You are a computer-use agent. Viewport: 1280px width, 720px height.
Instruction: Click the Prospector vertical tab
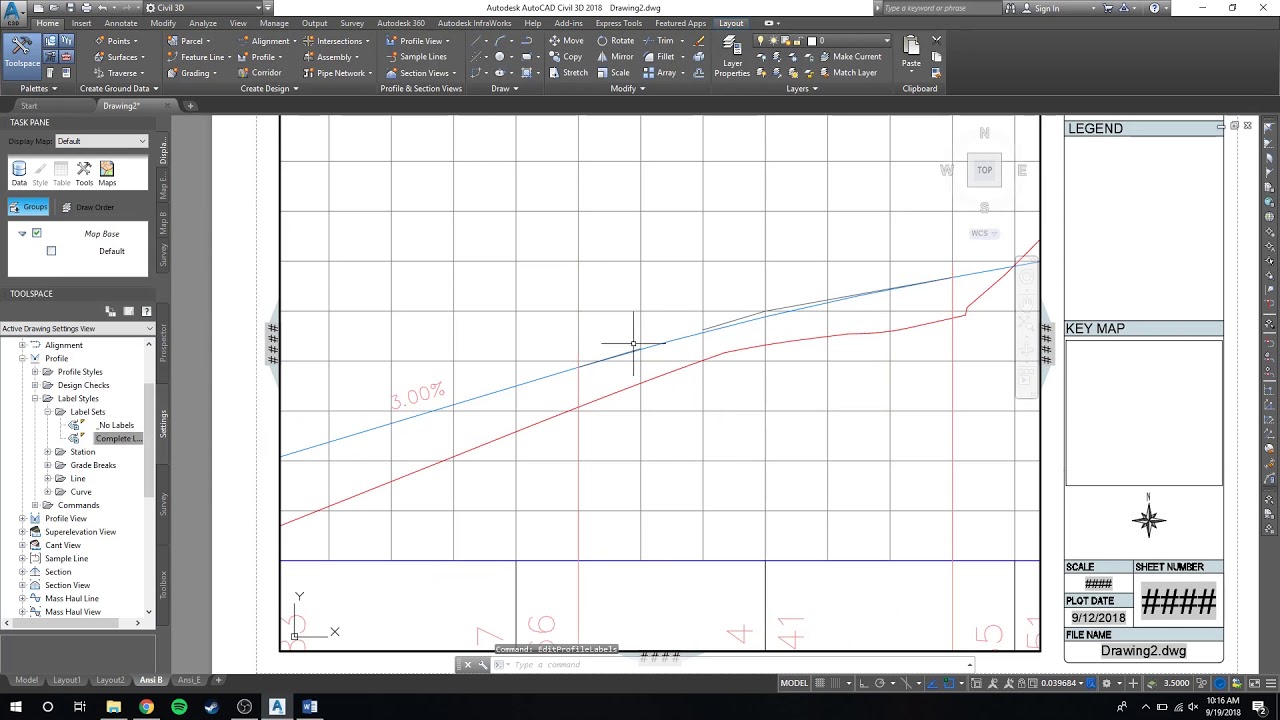[x=163, y=341]
